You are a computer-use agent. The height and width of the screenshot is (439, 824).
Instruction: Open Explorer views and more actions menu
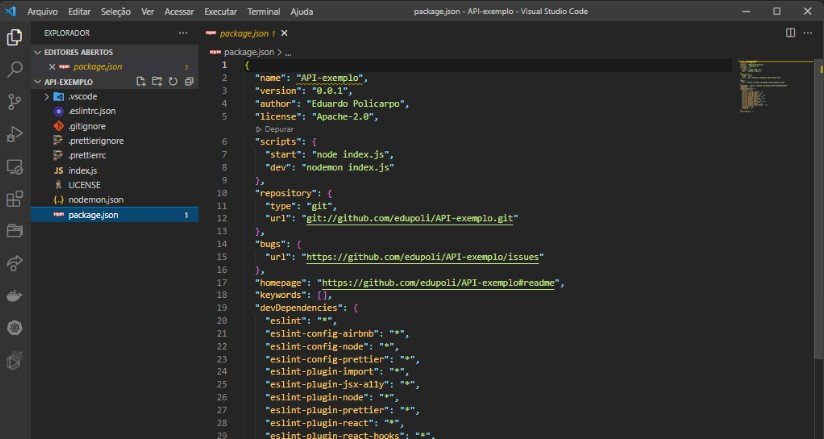(x=183, y=33)
